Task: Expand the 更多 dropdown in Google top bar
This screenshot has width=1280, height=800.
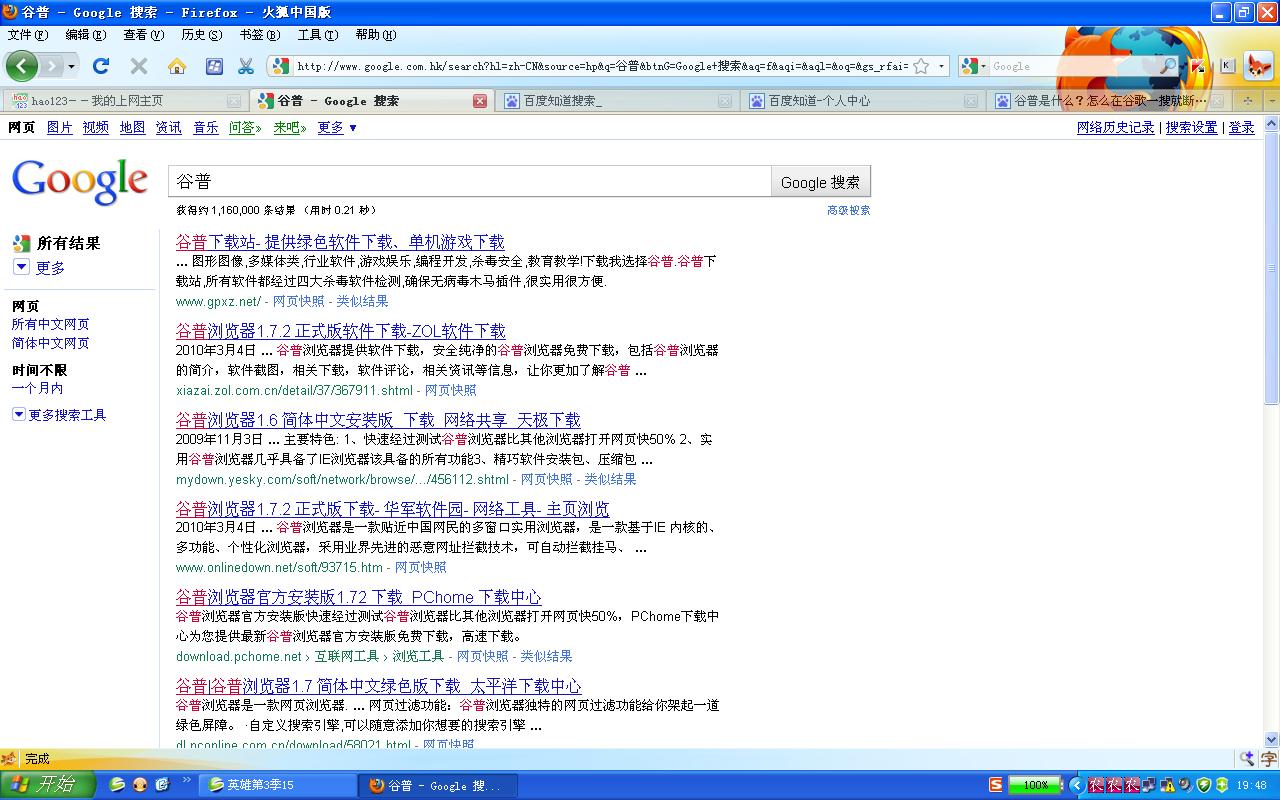Action: point(337,128)
